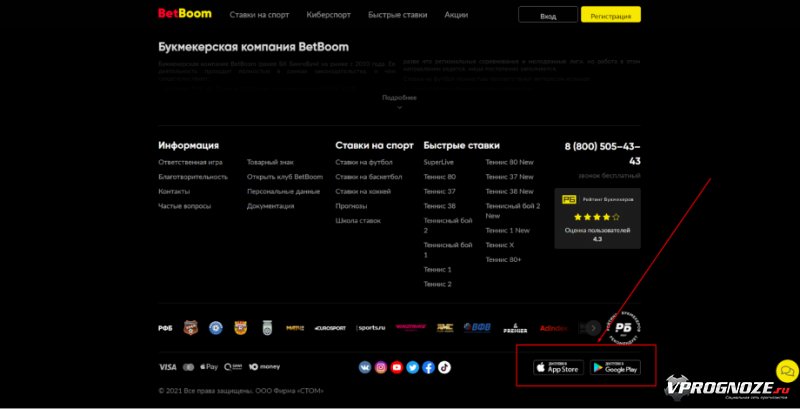Click the YouTube icon in footer

click(x=397, y=367)
